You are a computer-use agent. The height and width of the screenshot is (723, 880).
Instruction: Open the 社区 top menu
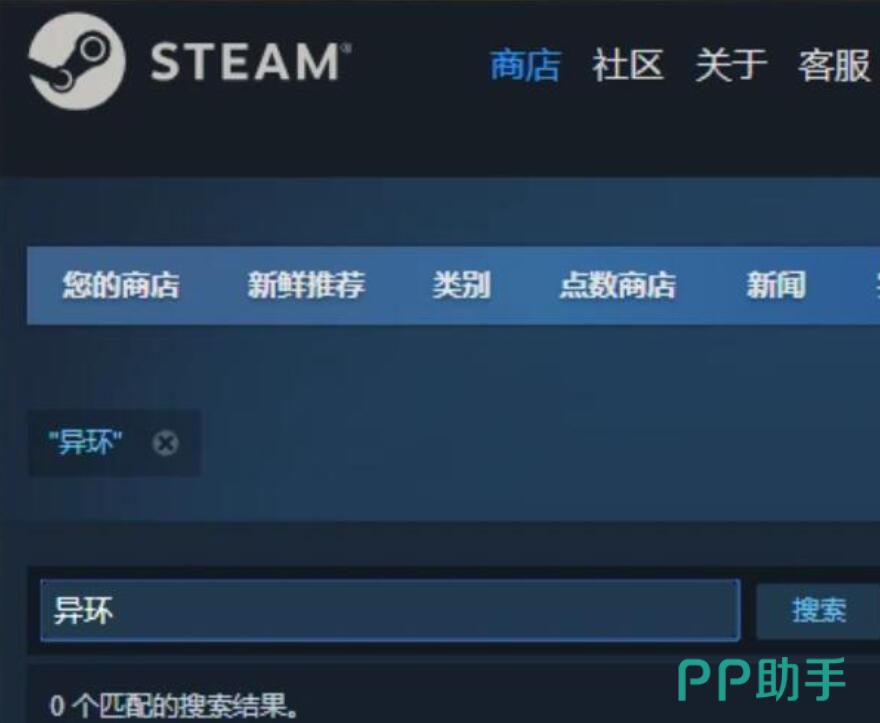tap(628, 65)
